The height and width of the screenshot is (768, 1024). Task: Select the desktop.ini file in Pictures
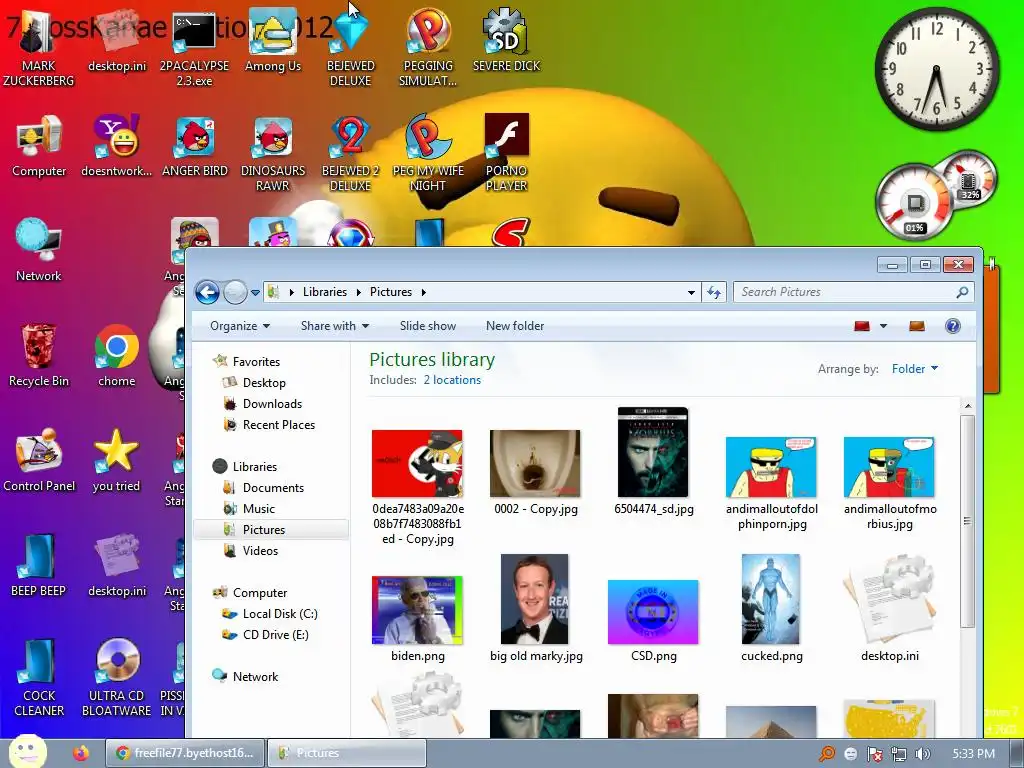[889, 608]
